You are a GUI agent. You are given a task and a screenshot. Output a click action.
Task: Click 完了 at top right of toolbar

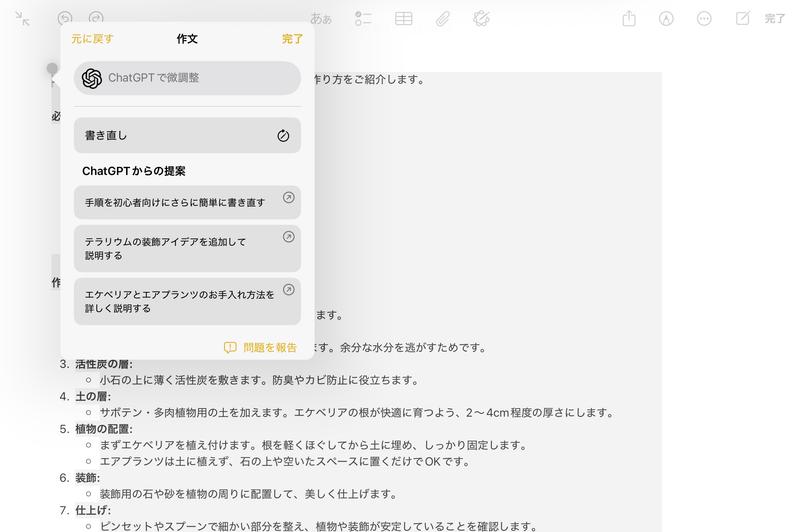[x=774, y=19]
